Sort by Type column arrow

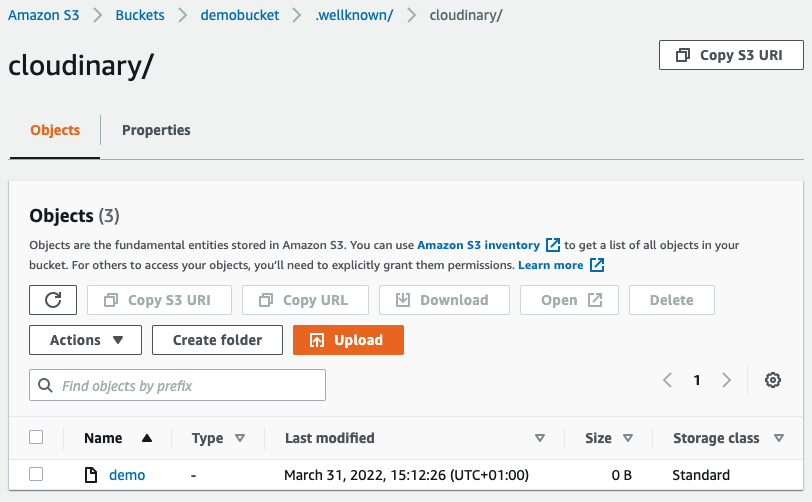pyautogui.click(x=240, y=438)
